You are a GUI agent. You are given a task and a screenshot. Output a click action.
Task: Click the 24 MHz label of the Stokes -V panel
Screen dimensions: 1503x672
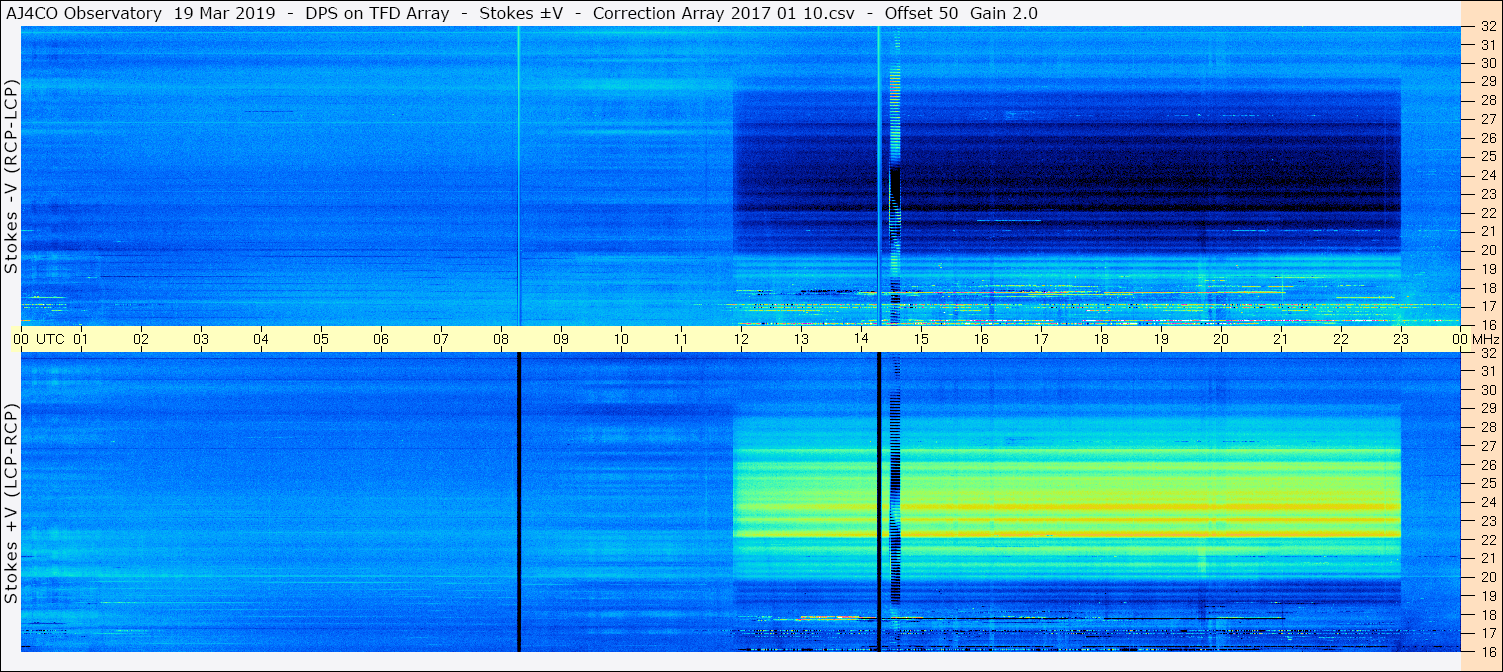[x=1488, y=175]
